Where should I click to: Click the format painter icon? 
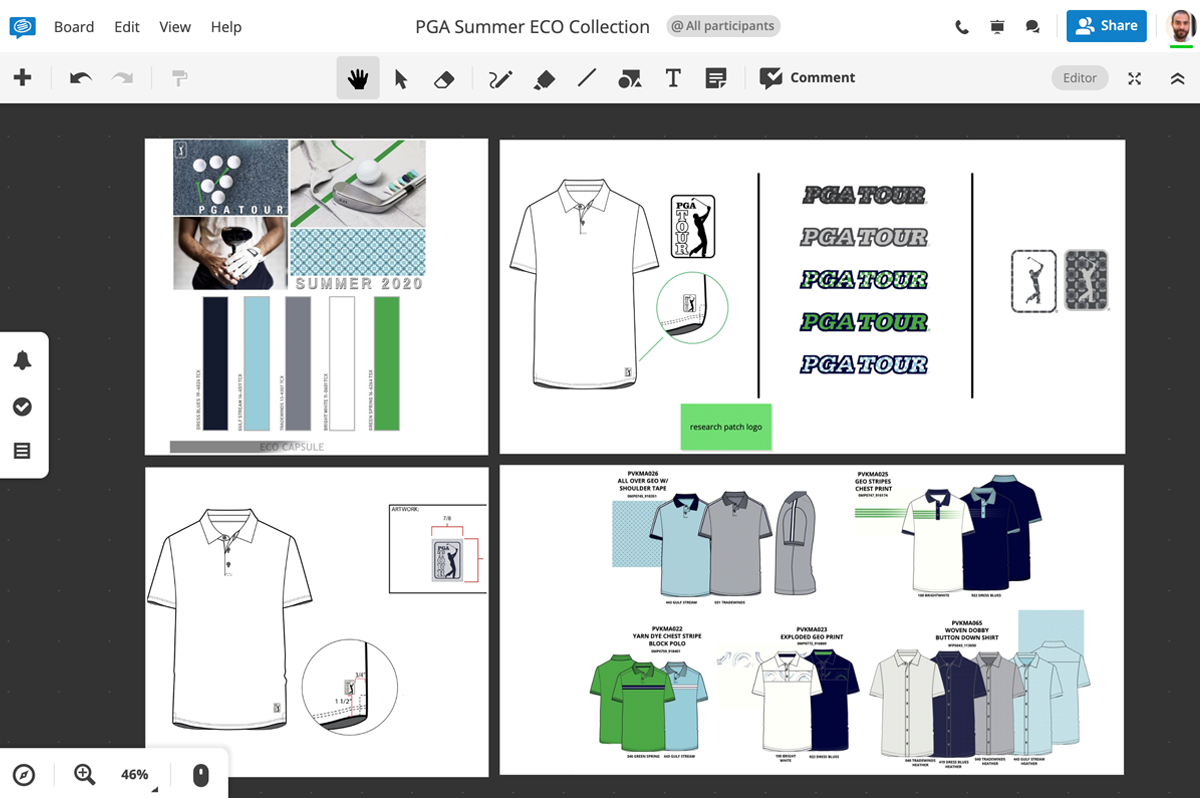tap(180, 78)
